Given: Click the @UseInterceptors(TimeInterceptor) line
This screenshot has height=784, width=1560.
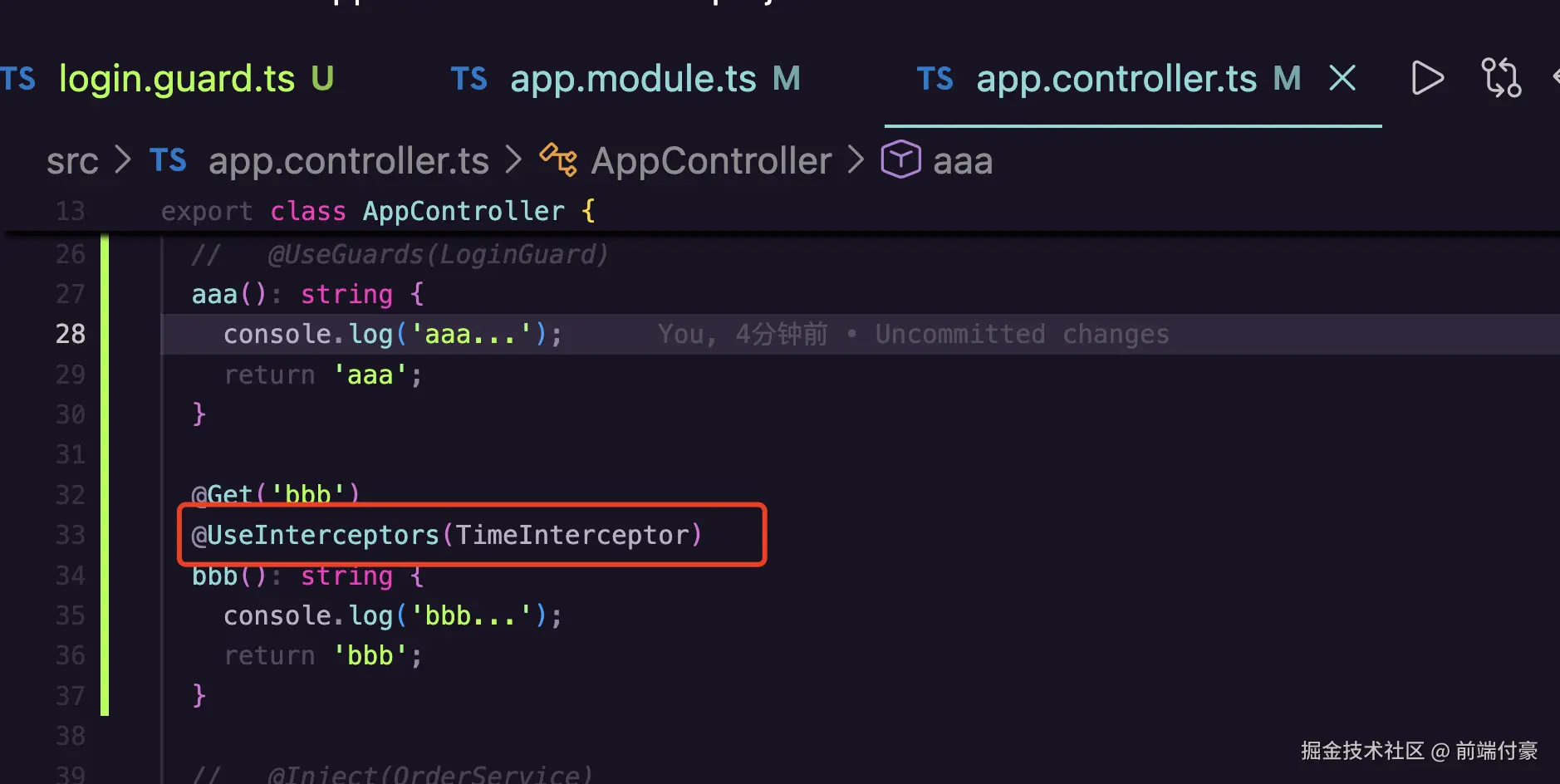Looking at the screenshot, I should tap(447, 535).
